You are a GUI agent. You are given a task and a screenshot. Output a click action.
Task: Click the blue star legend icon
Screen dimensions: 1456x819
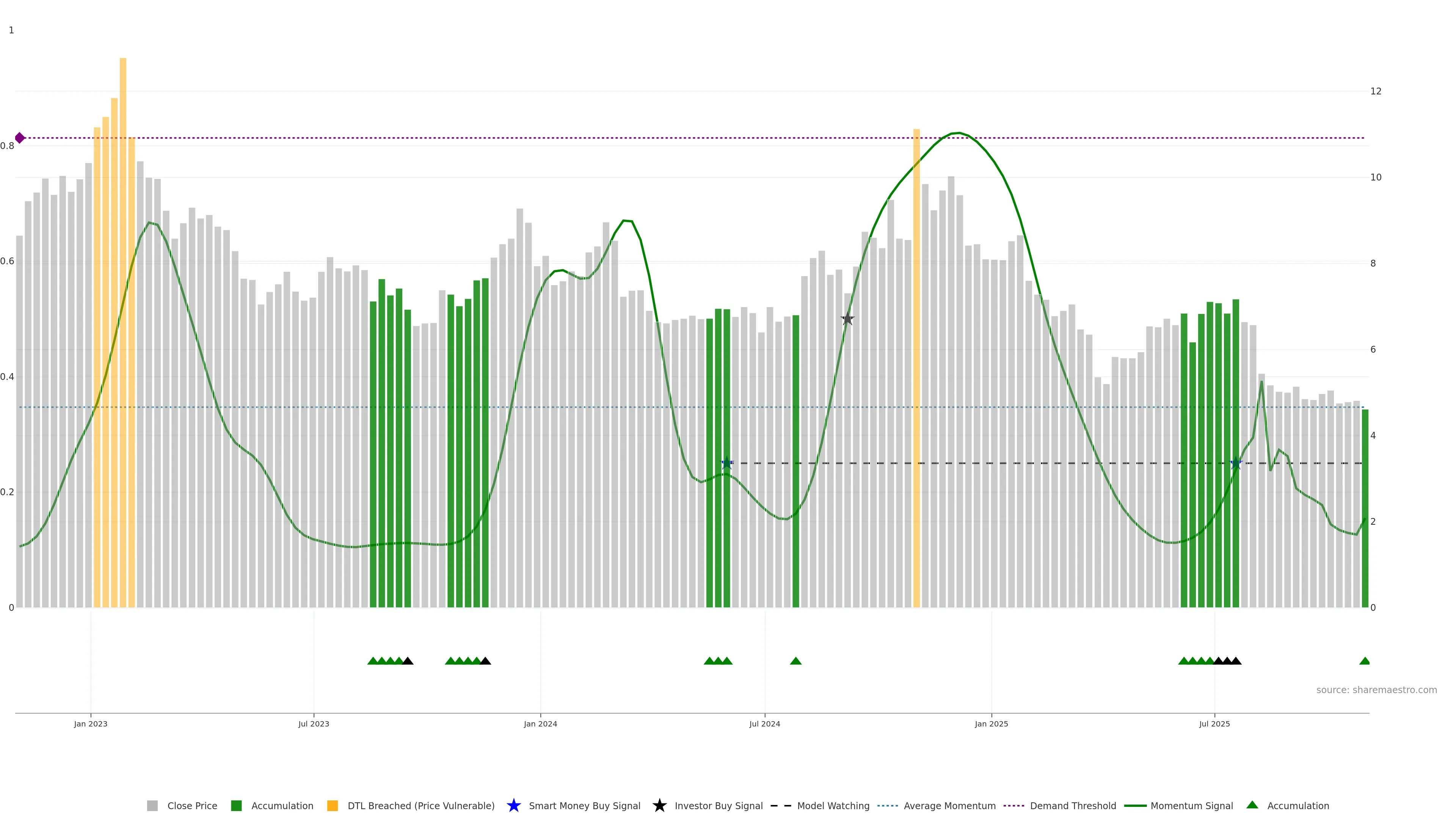coord(513,805)
